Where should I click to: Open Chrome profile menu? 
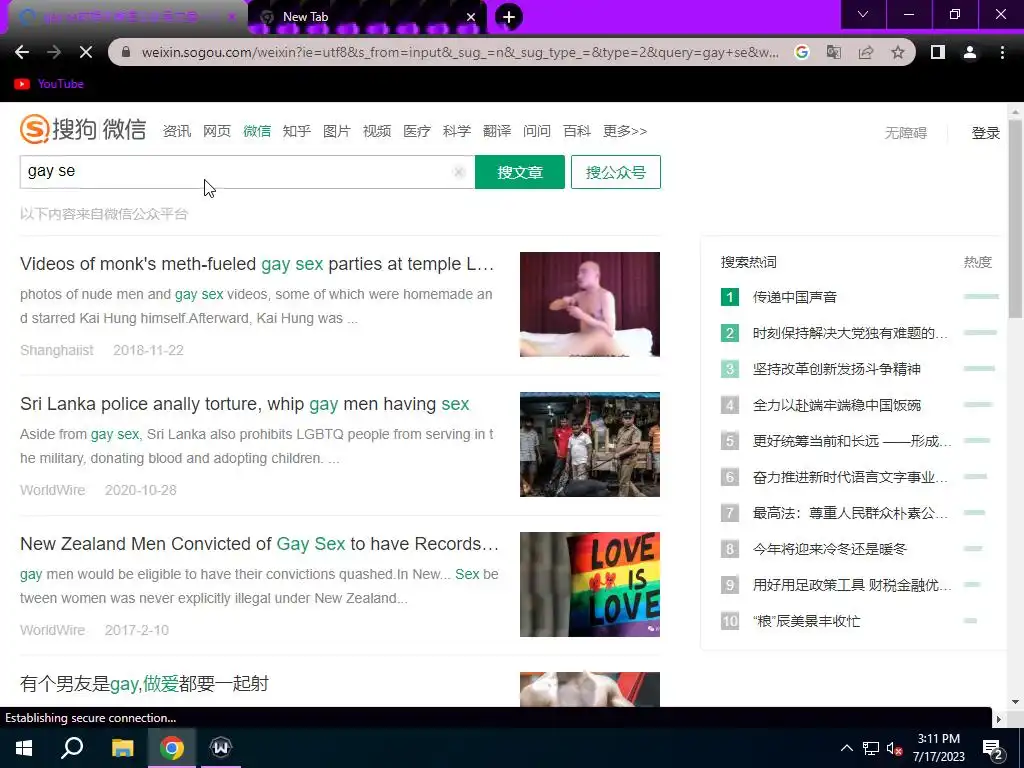pyautogui.click(x=970, y=52)
